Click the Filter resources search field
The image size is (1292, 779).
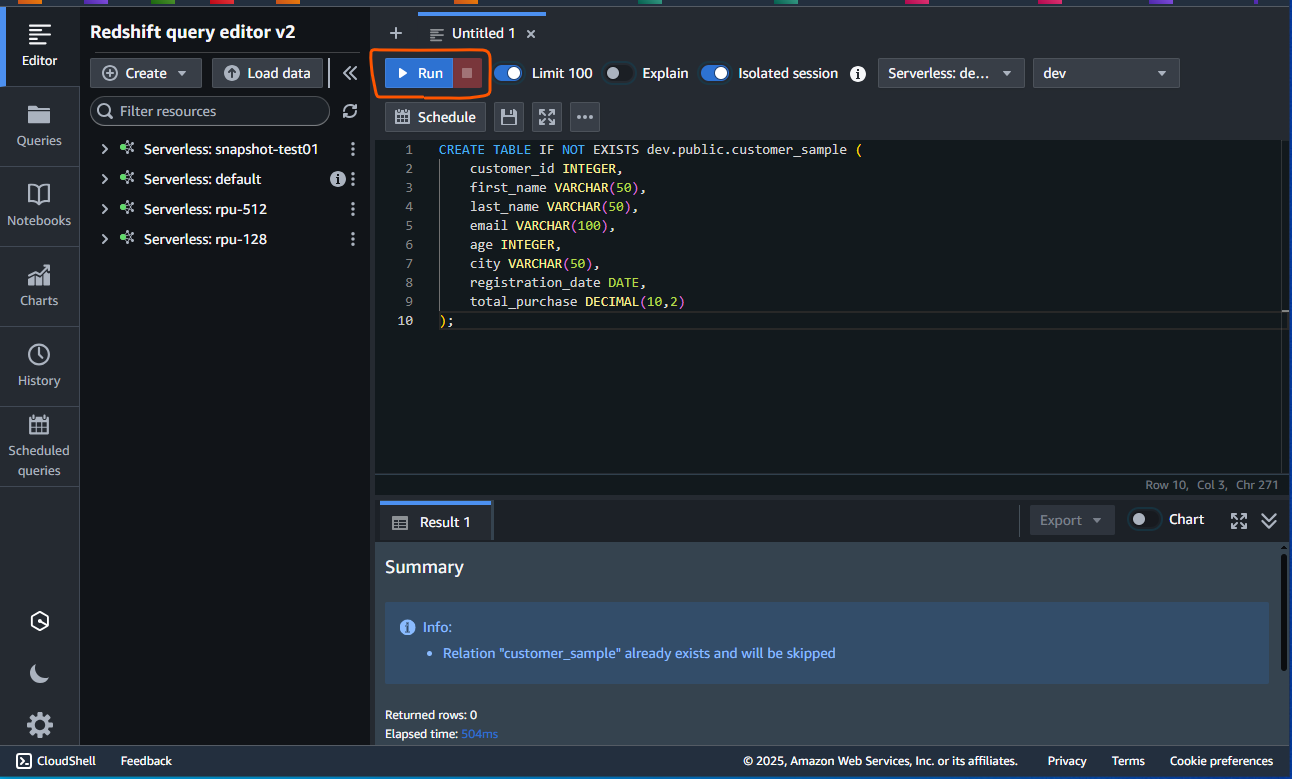click(210, 111)
